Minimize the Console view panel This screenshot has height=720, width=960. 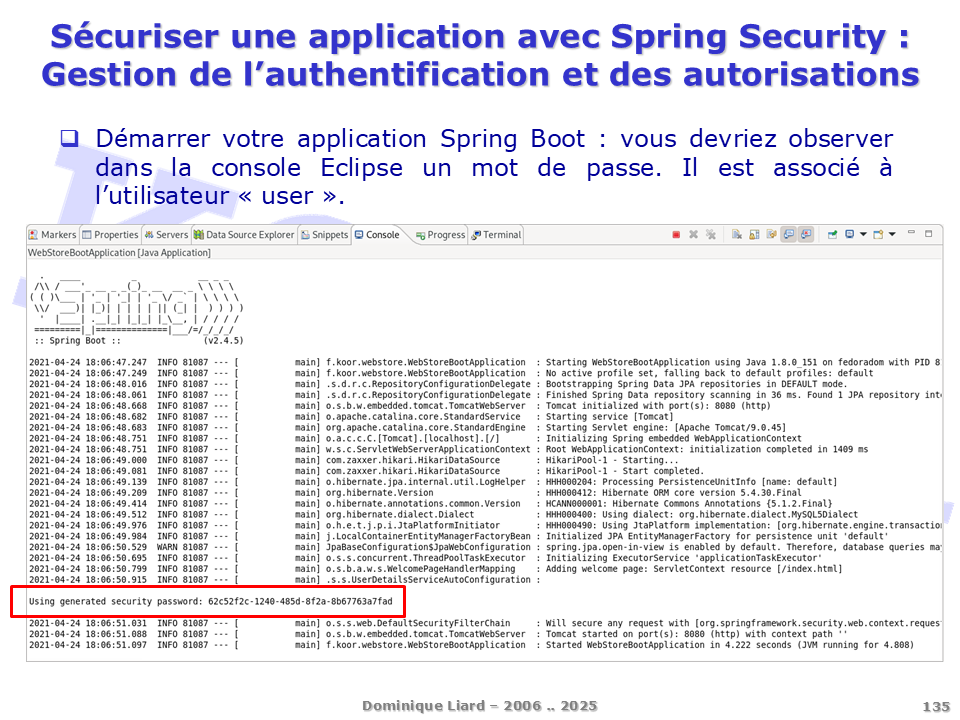click(x=911, y=232)
